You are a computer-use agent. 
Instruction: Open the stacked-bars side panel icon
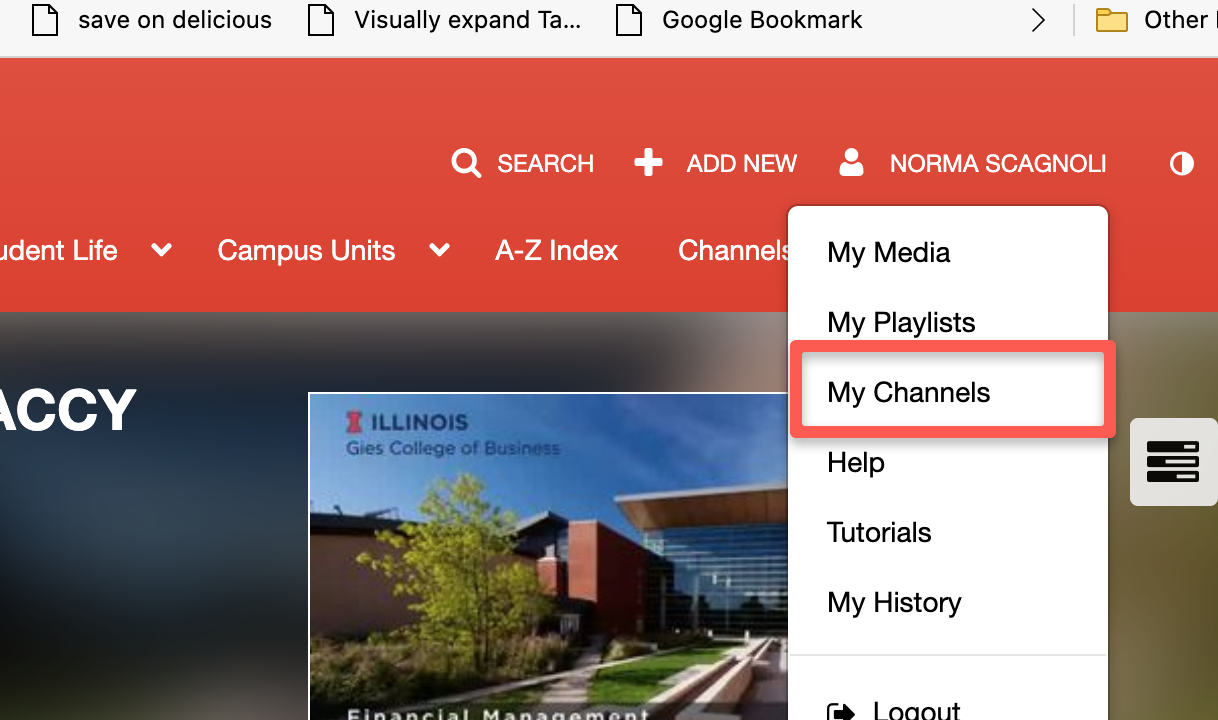pos(1172,461)
